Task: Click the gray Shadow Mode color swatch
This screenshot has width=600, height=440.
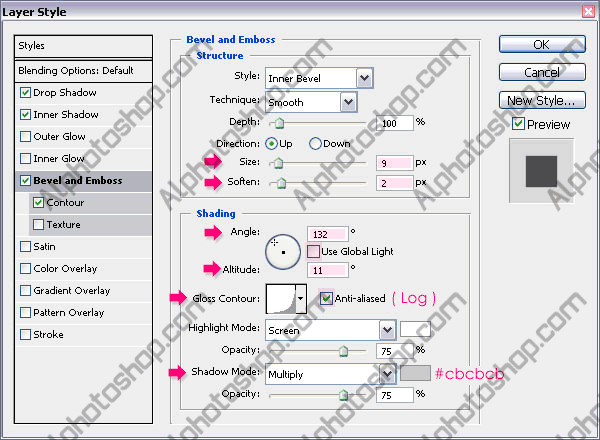Action: click(415, 373)
